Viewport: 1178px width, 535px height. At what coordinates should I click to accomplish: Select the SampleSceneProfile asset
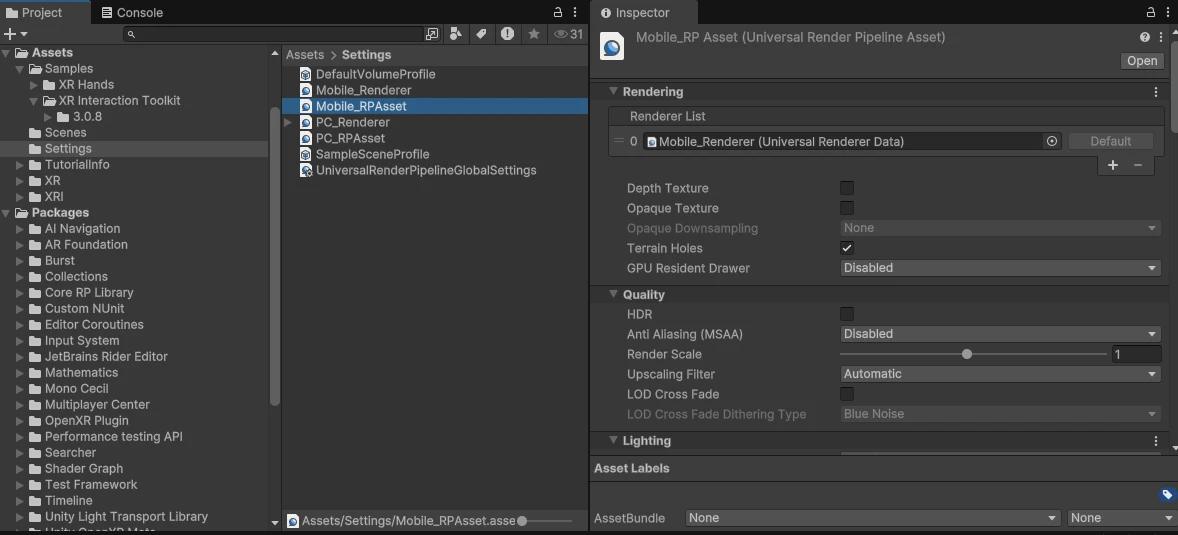[x=372, y=154]
